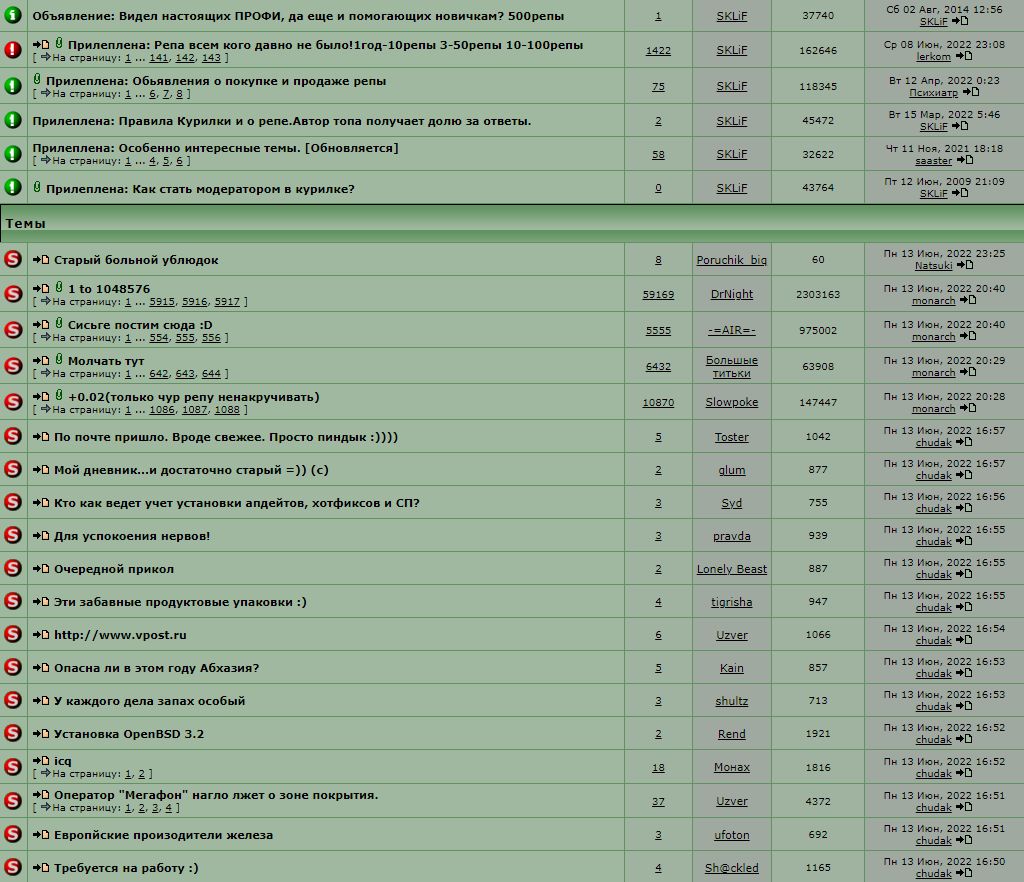Jump to newest post in '1 to 1048576'
The image size is (1024, 882).
[x=41, y=289]
